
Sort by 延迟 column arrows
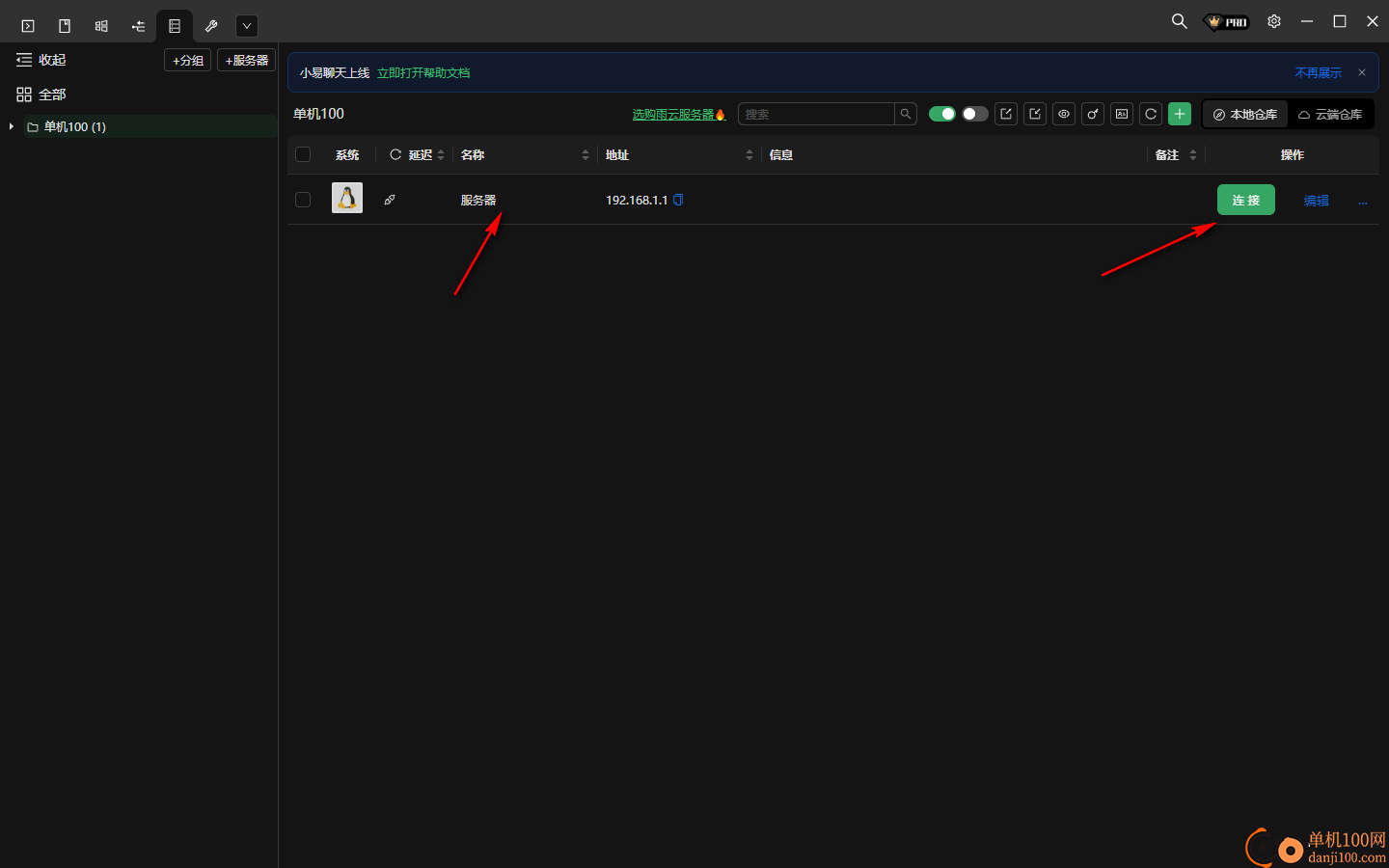point(441,154)
